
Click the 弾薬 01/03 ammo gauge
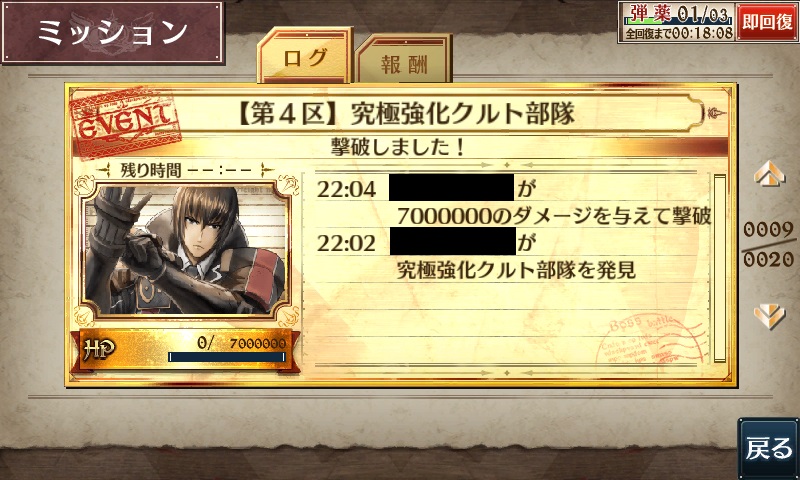pyautogui.click(x=677, y=14)
